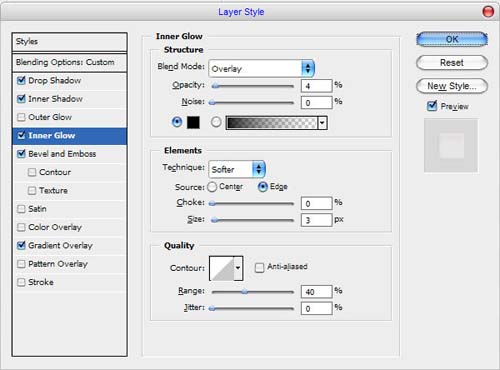Enable the Anti-aliased checkbox
Viewport: 500px width, 370px height.
click(259, 267)
